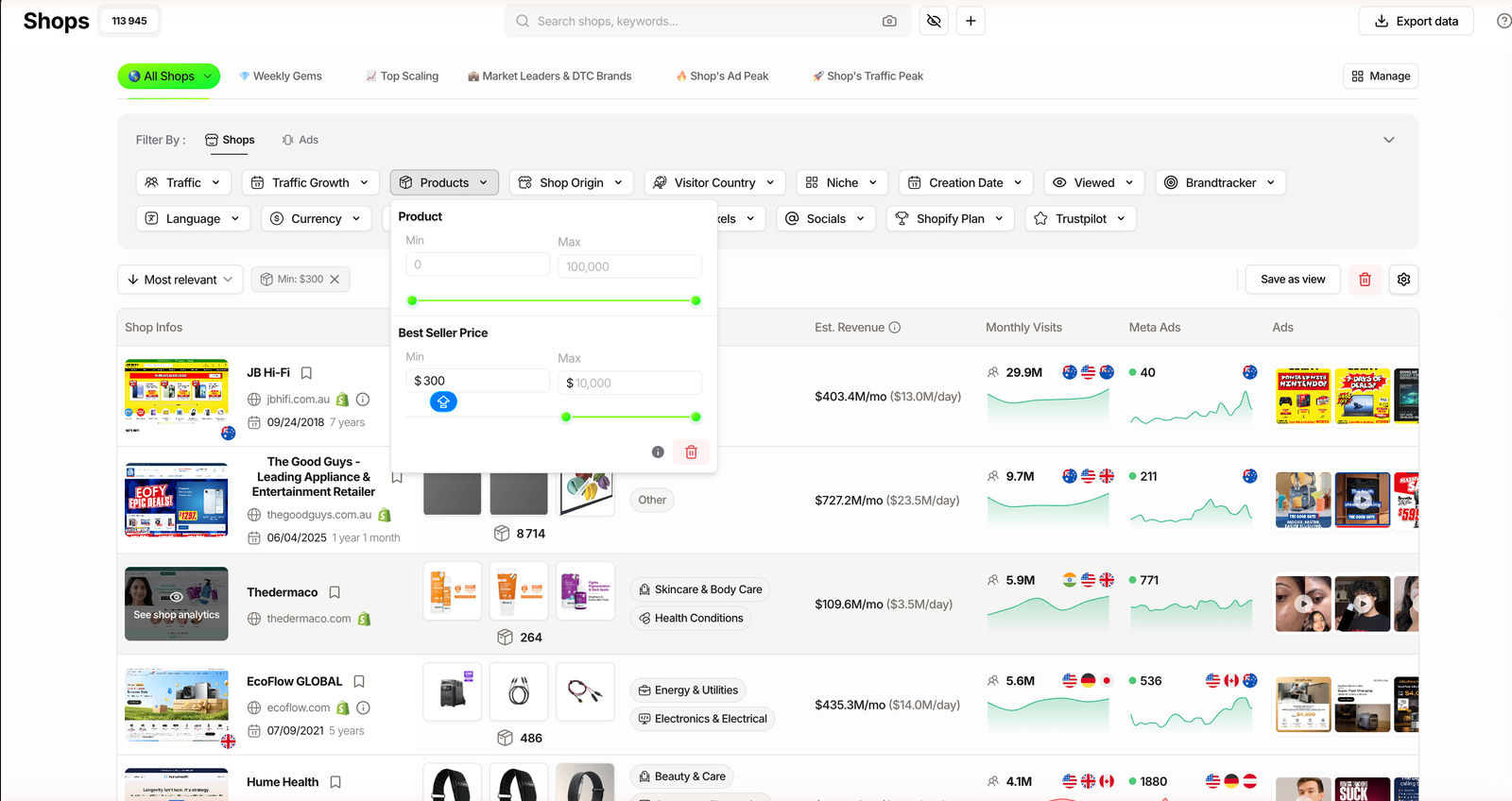Click the Export data button

[1416, 21]
